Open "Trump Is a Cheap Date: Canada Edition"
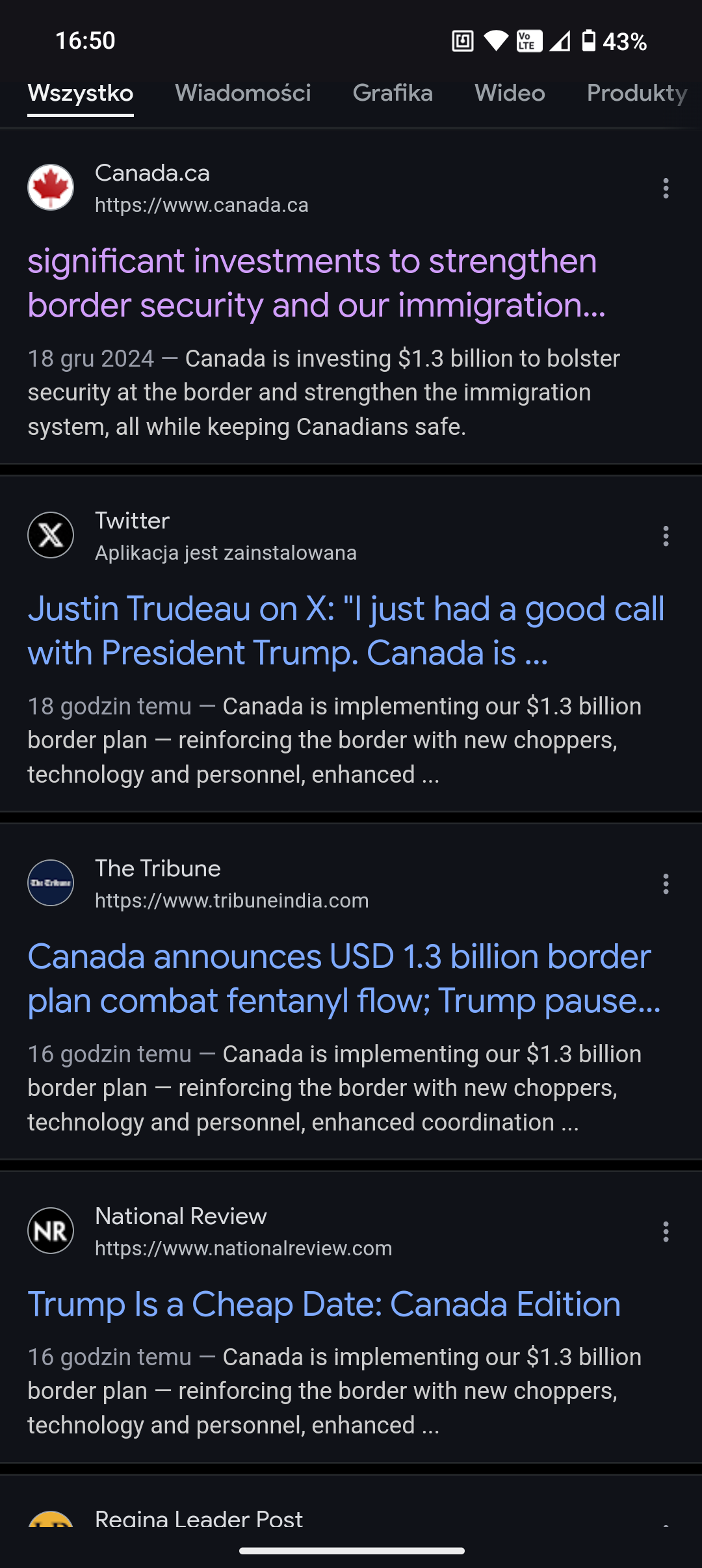702x1568 pixels. click(x=324, y=1304)
